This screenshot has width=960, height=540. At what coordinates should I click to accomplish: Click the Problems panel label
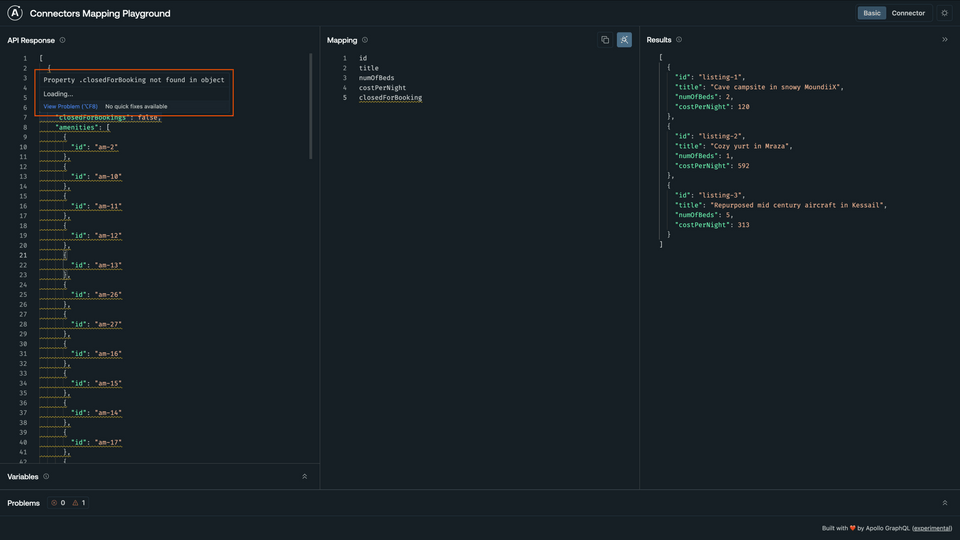(23, 503)
